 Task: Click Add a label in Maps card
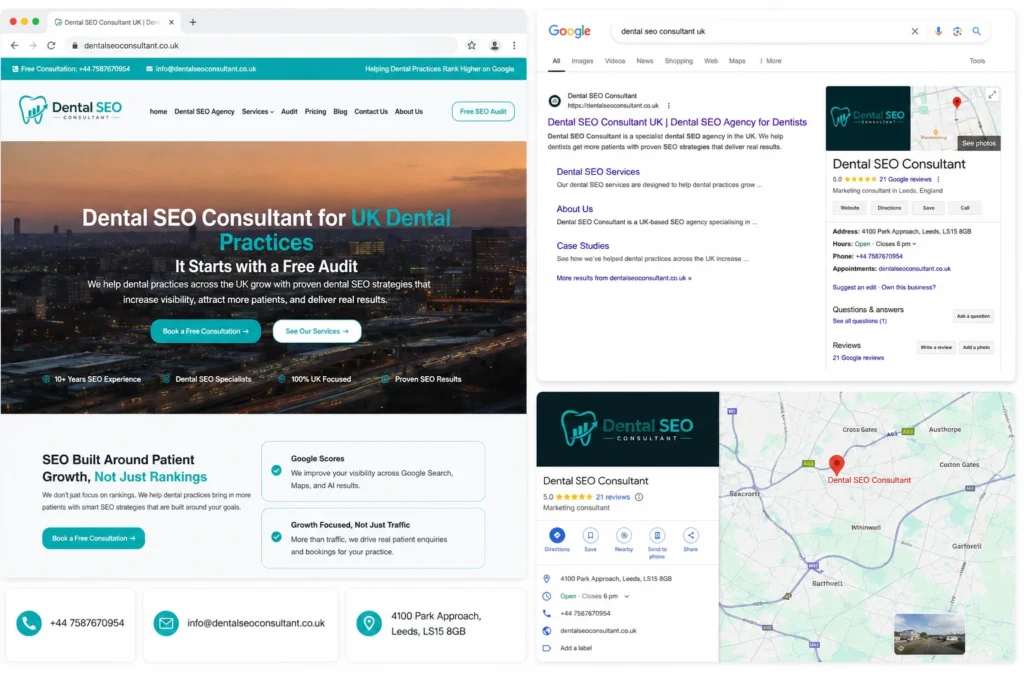click(575, 648)
